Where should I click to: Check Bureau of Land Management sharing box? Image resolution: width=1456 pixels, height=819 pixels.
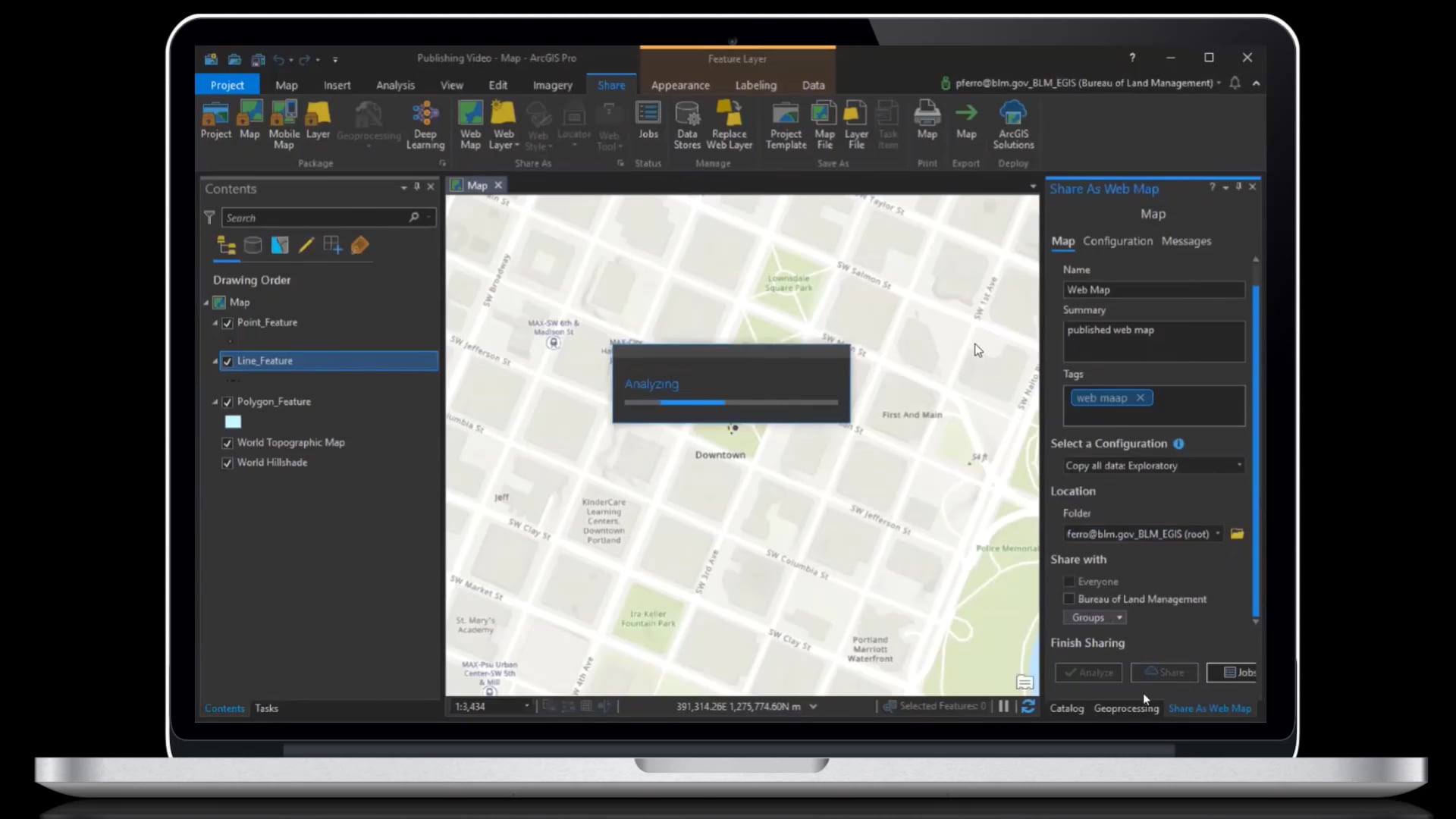coord(1069,599)
